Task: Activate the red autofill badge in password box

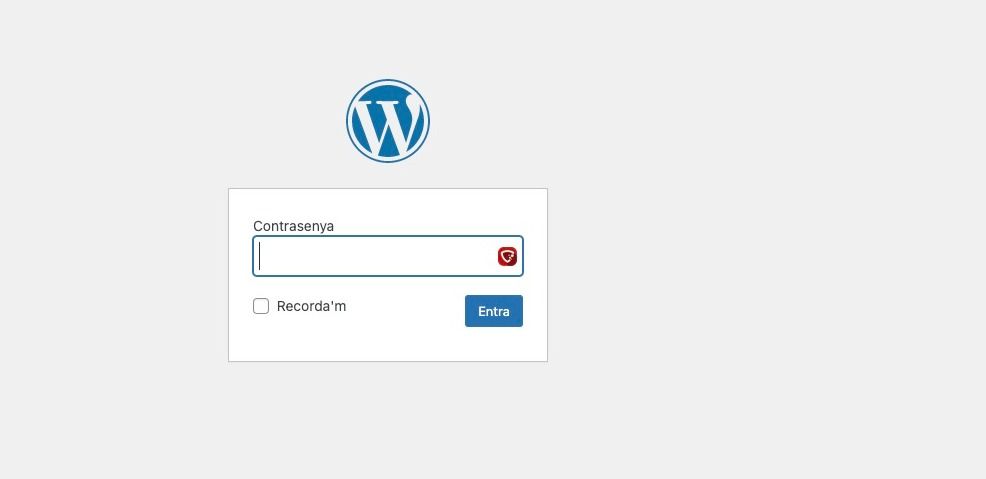Action: (507, 256)
